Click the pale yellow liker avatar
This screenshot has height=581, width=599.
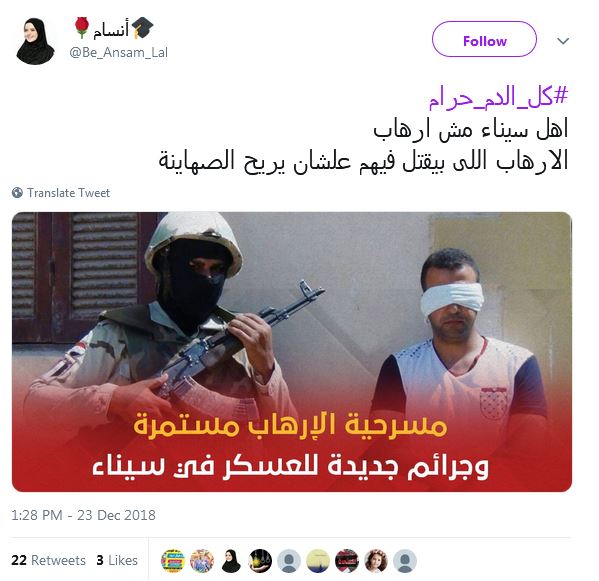[318, 561]
